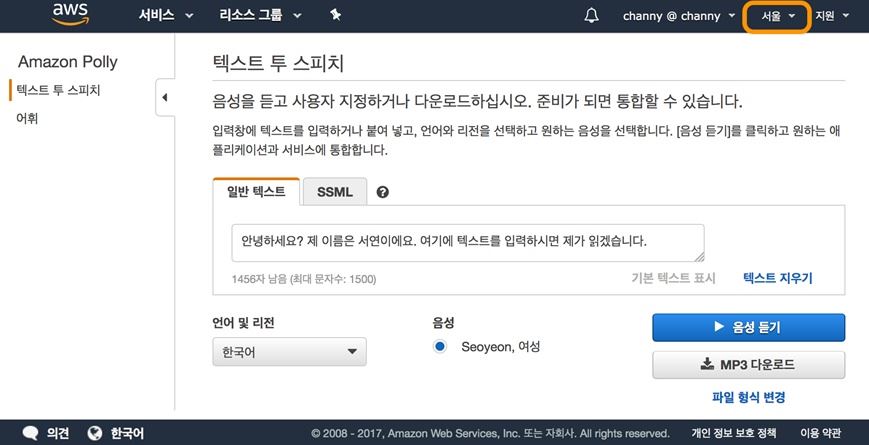The image size is (869, 445).
Task: Open 어휘 in the left sidebar
Action: (27, 118)
